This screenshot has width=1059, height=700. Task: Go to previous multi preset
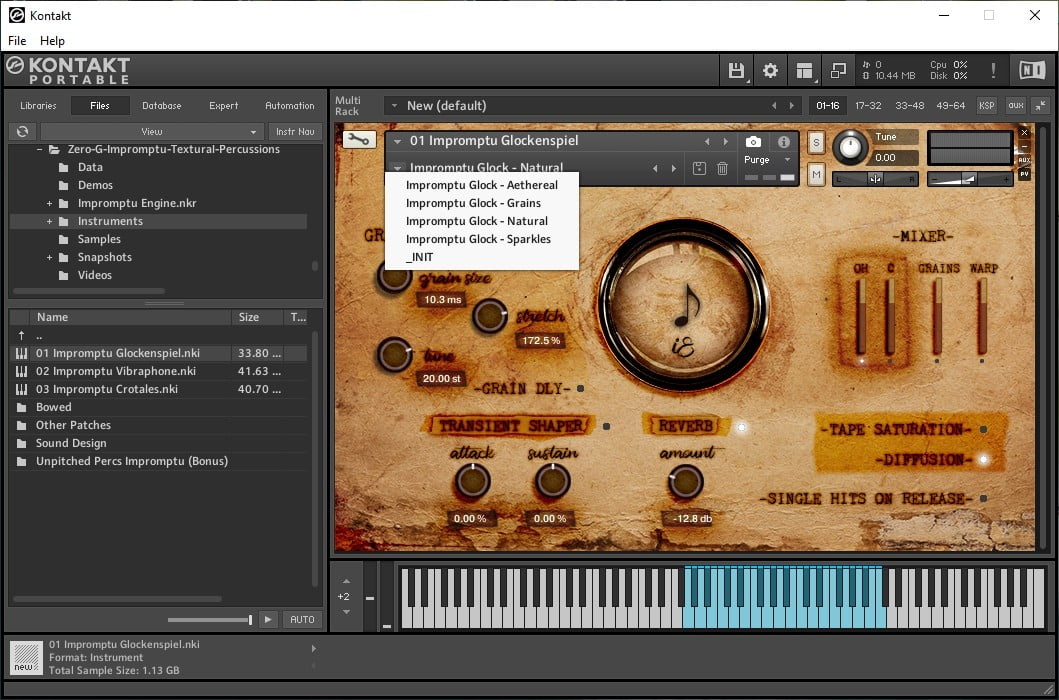pos(774,105)
